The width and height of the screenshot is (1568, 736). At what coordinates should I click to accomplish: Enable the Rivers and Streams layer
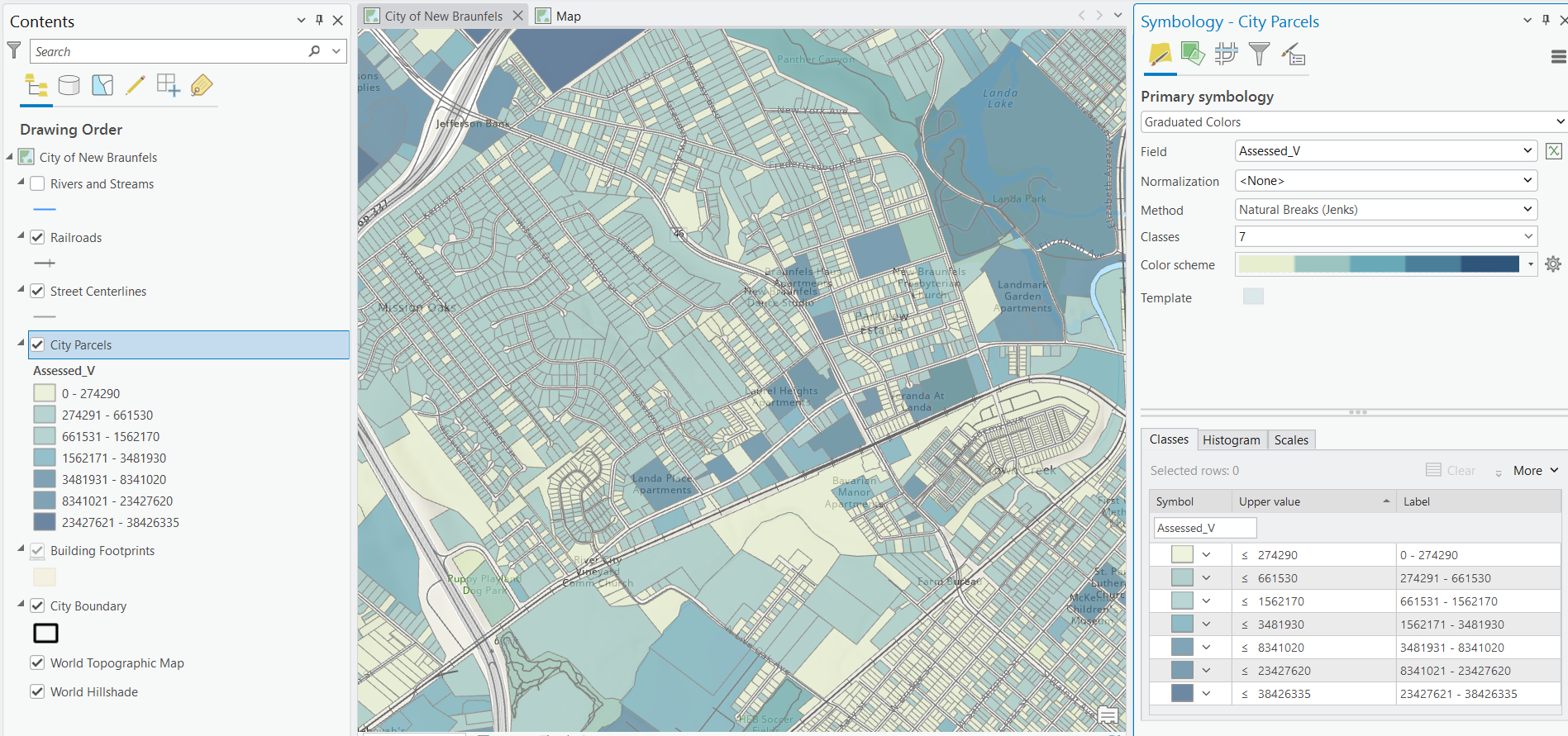tap(37, 183)
